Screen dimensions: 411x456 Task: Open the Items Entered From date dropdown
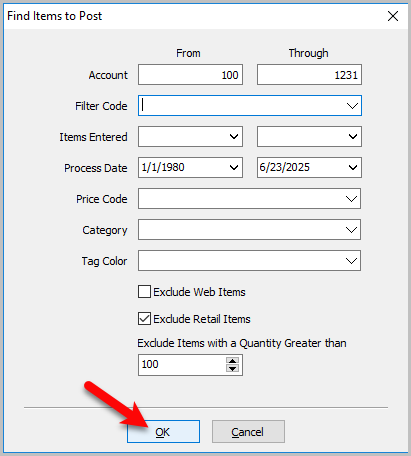pos(234,136)
